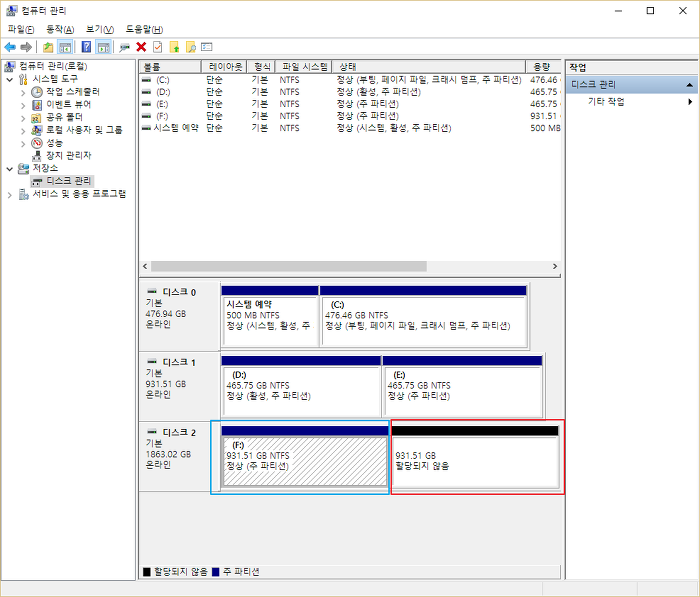
Task: Click the horizontal scrollbar thumb
Action: (x=289, y=266)
